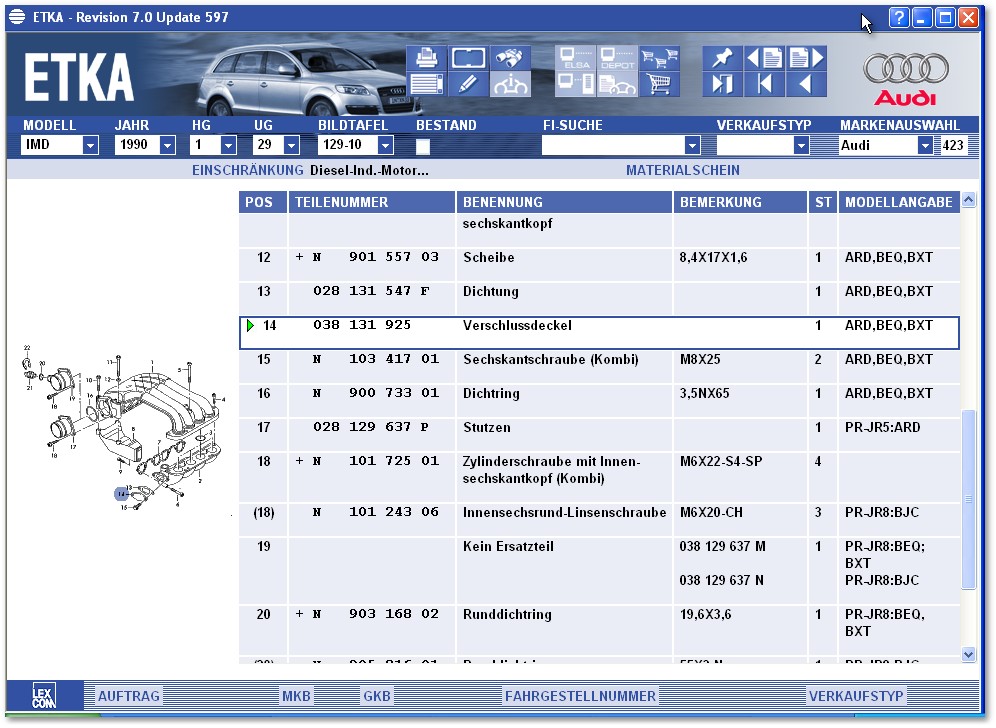The height and width of the screenshot is (728, 996).
Task: Open the MARKENAUSWAHL Audi dropdown
Action: click(x=925, y=145)
